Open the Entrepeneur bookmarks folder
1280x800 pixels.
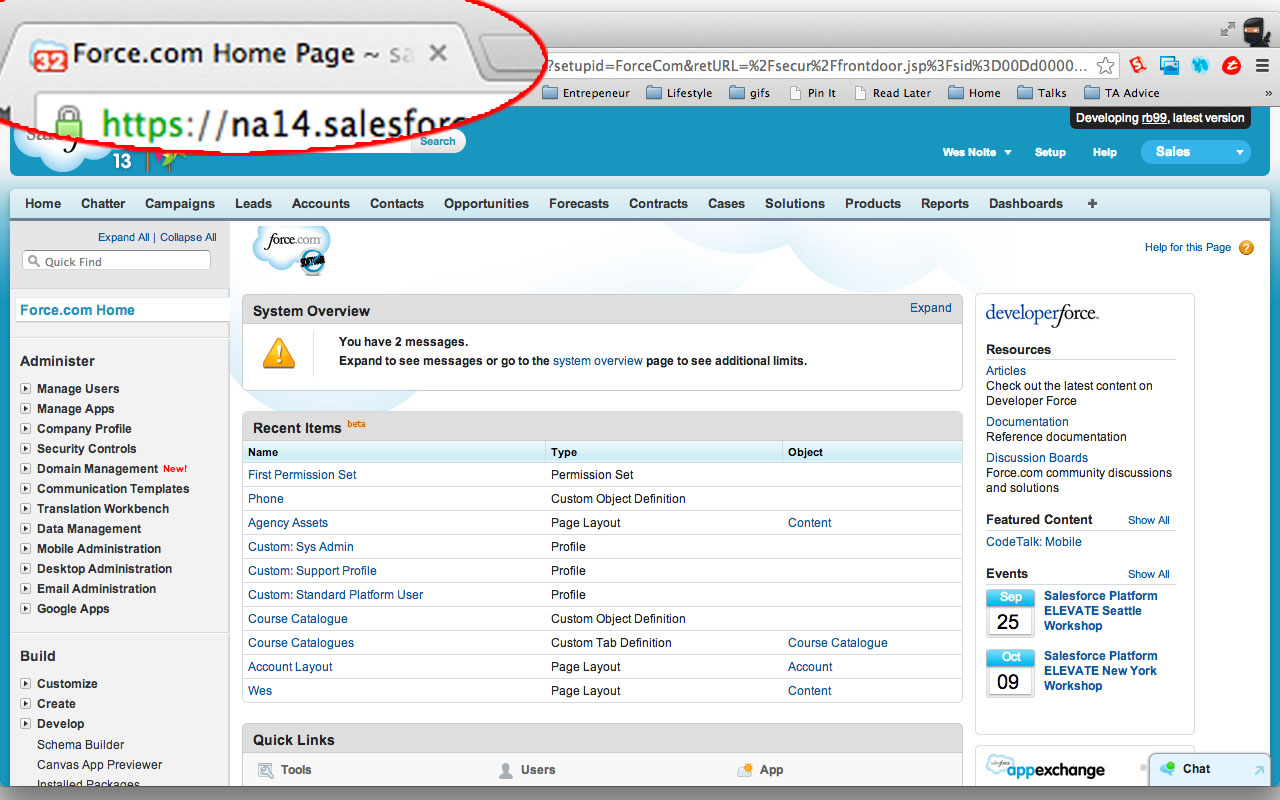point(586,93)
